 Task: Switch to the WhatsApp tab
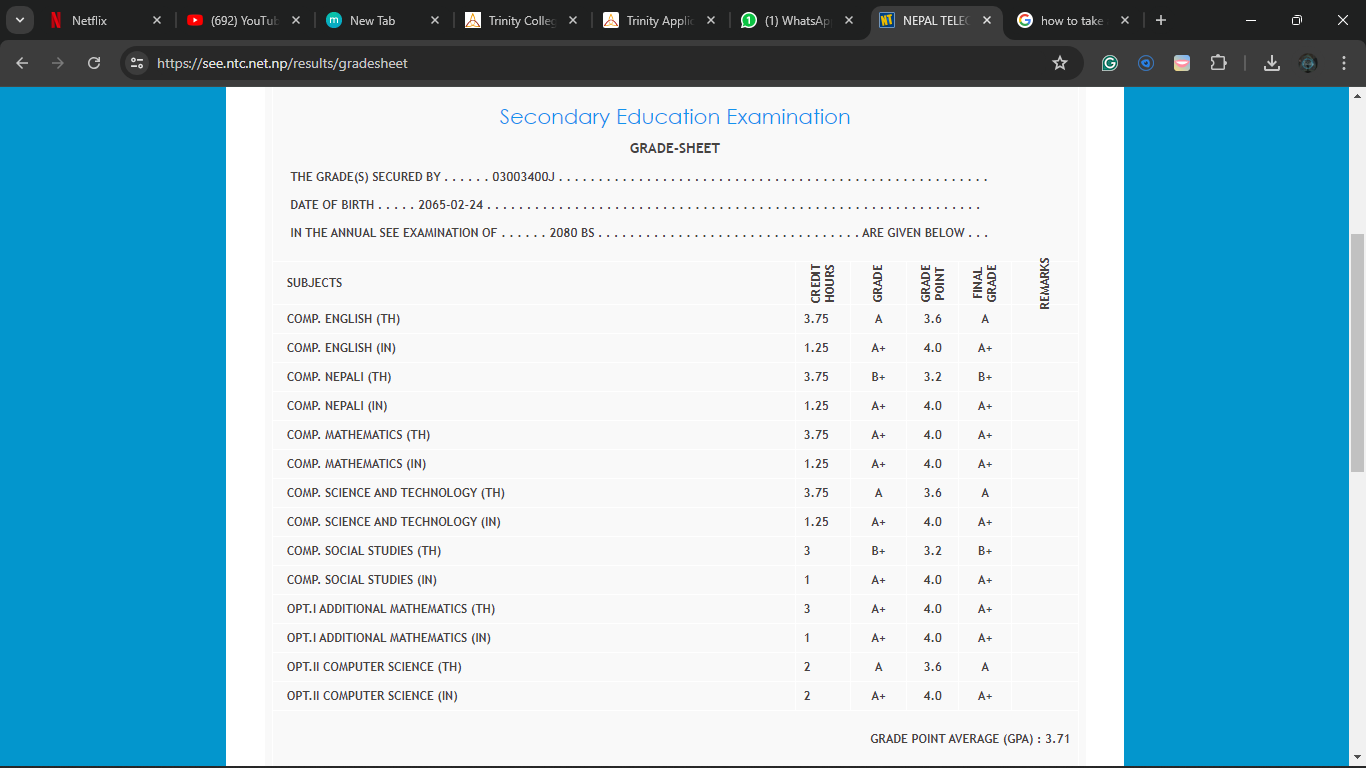(795, 20)
